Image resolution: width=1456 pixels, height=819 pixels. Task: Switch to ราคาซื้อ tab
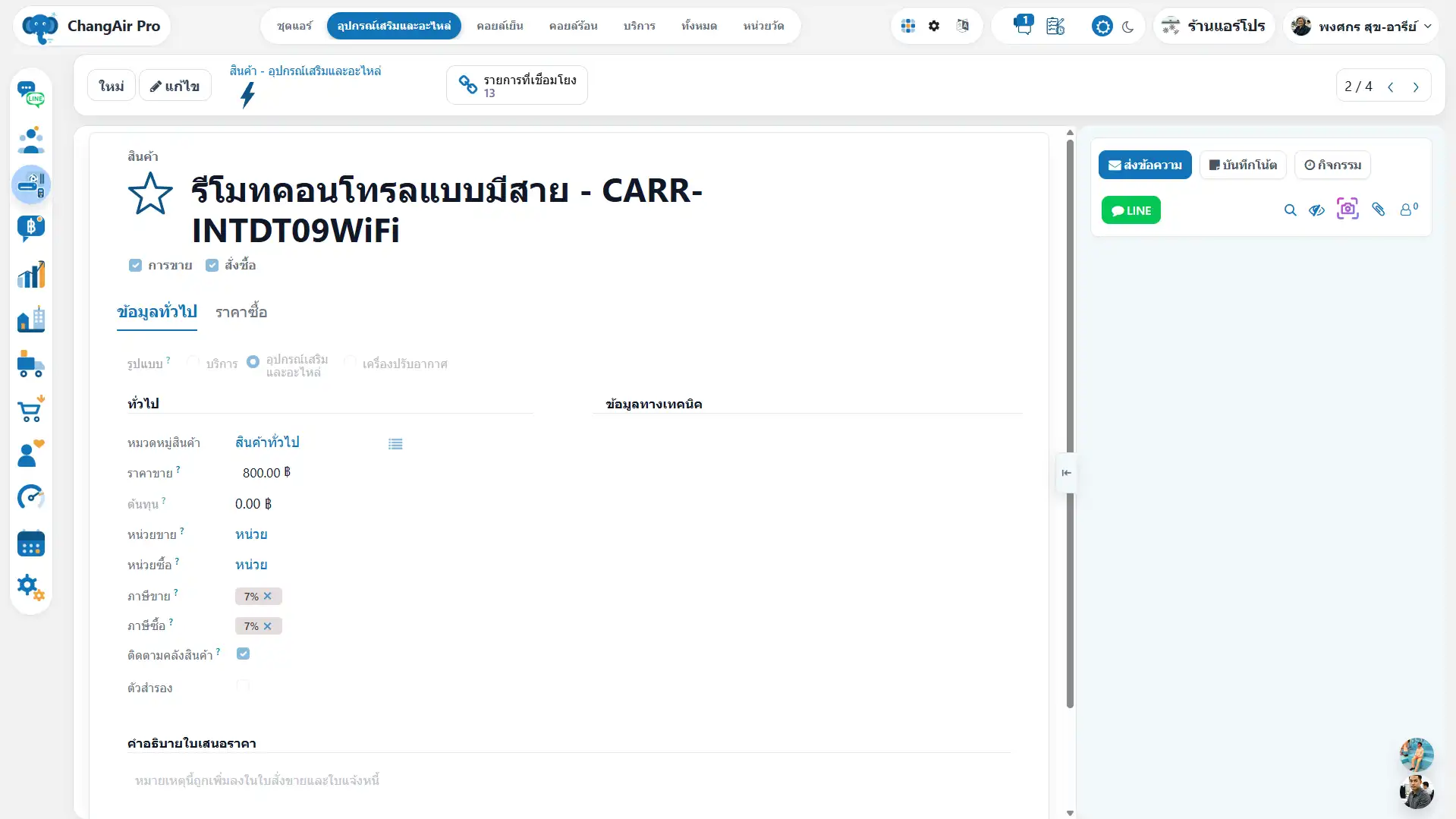click(241, 312)
